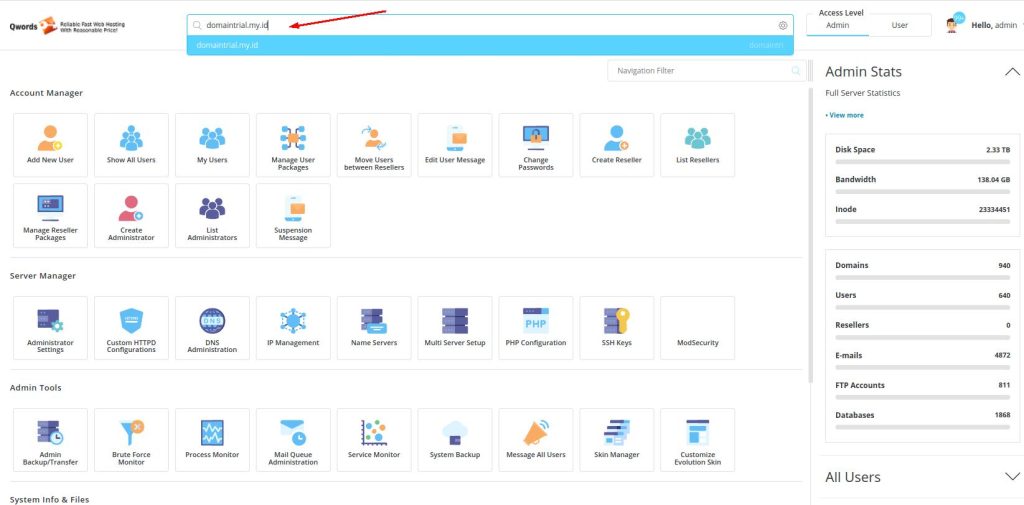This screenshot has width=1024, height=505.
Task: Click the Qwords logo
Action: coord(62,25)
